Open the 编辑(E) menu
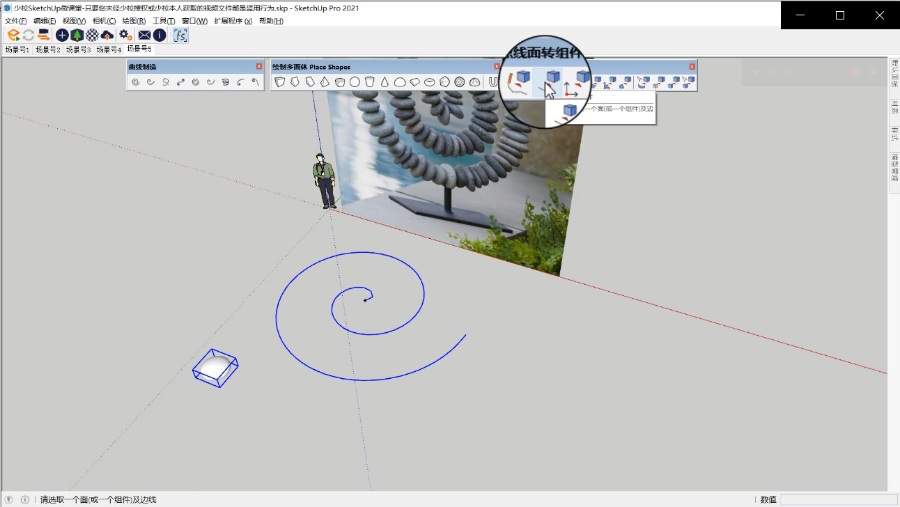This screenshot has width=900, height=507. [44, 21]
